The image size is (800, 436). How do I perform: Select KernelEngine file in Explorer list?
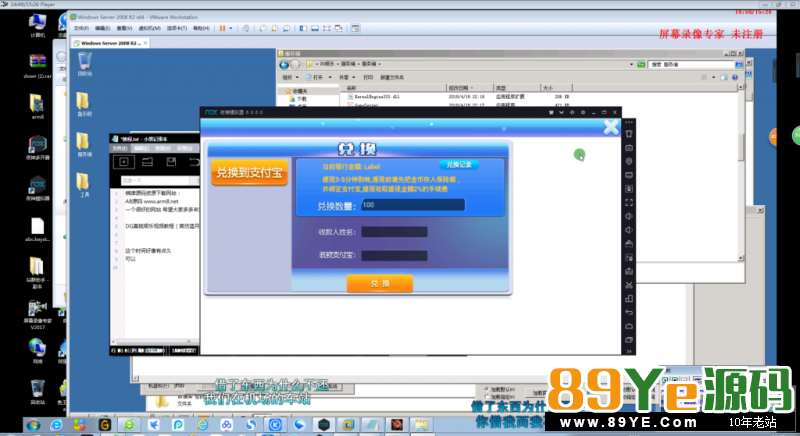click(x=377, y=96)
